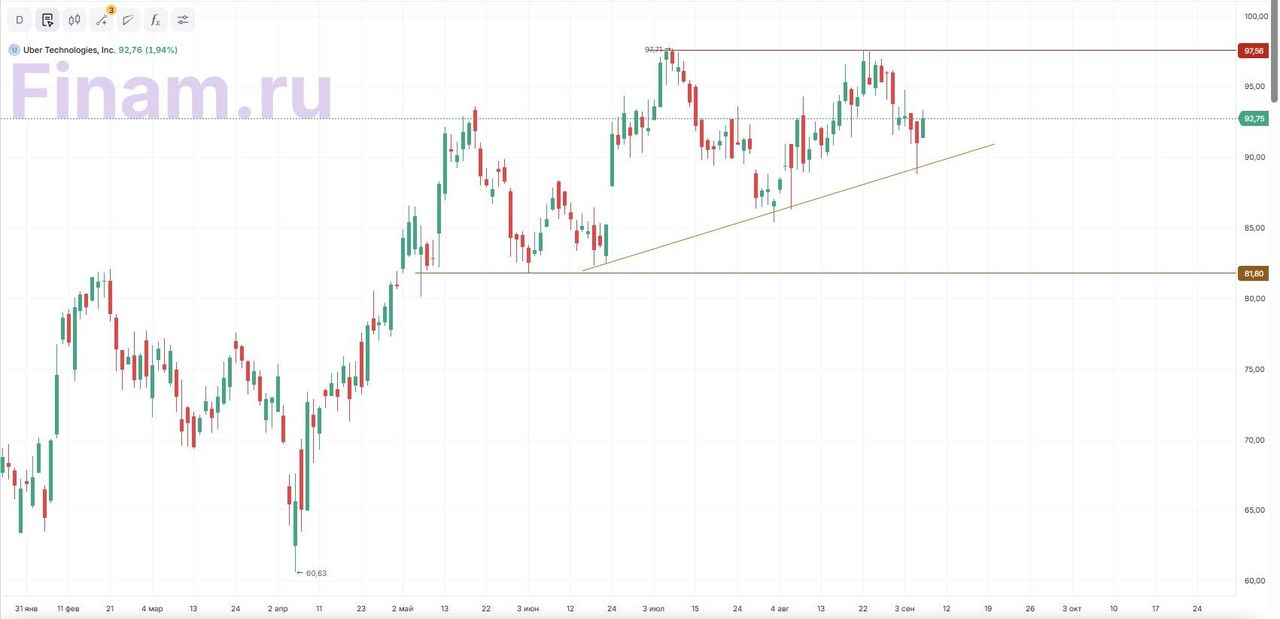Click the '3 сен' date on time axis

coord(904,608)
